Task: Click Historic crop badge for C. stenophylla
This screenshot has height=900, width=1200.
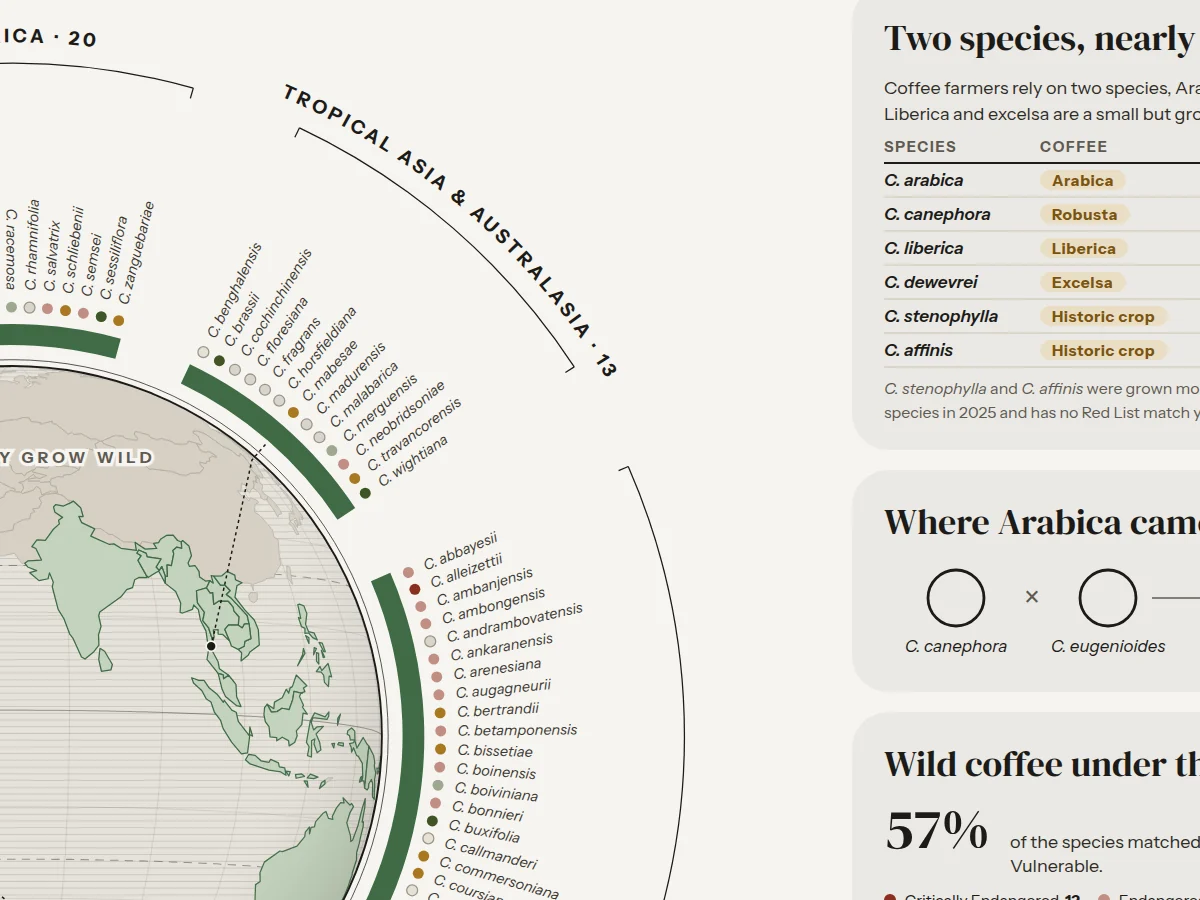Action: [x=1103, y=317]
